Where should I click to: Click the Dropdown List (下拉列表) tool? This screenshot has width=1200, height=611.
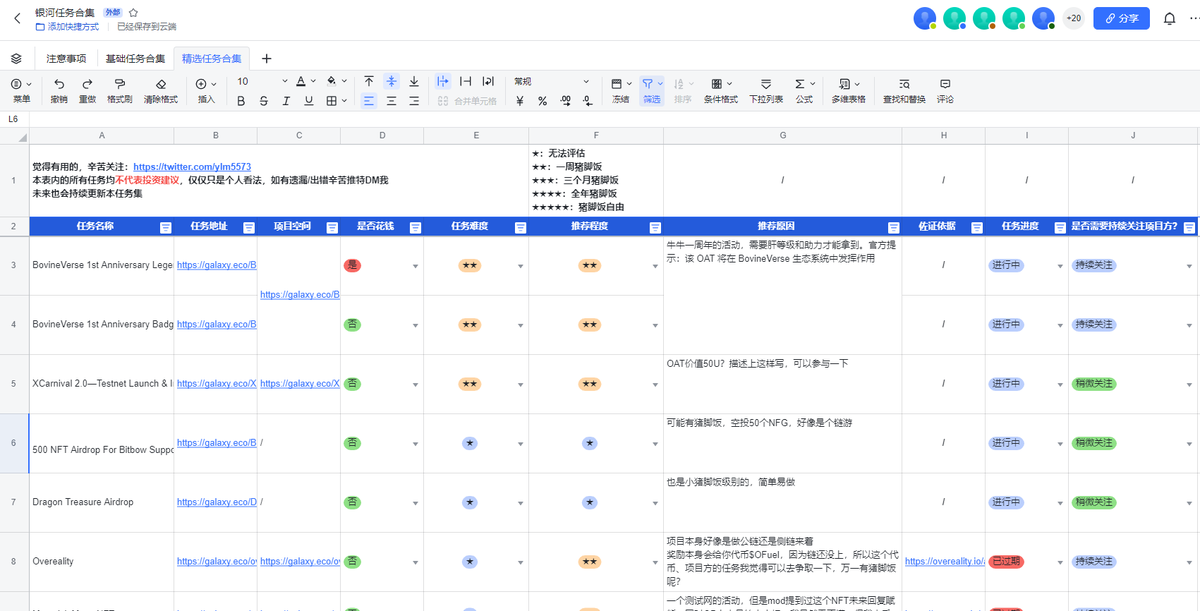coord(766,90)
